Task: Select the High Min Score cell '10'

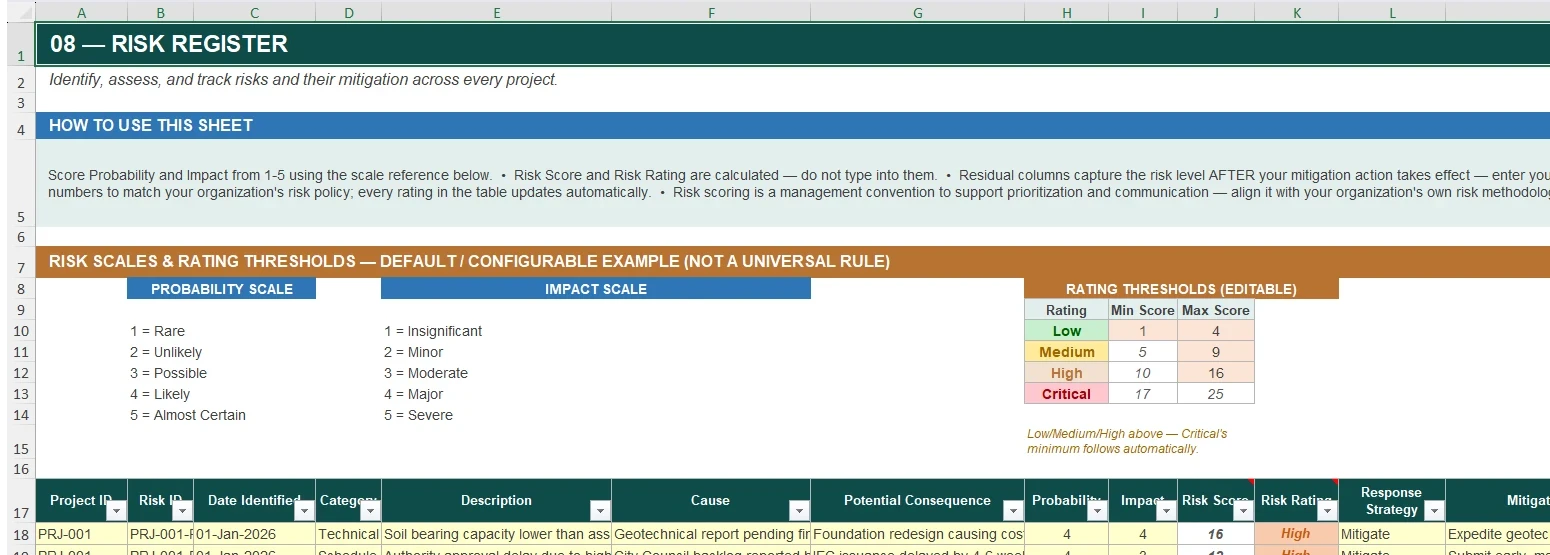Action: (1143, 373)
